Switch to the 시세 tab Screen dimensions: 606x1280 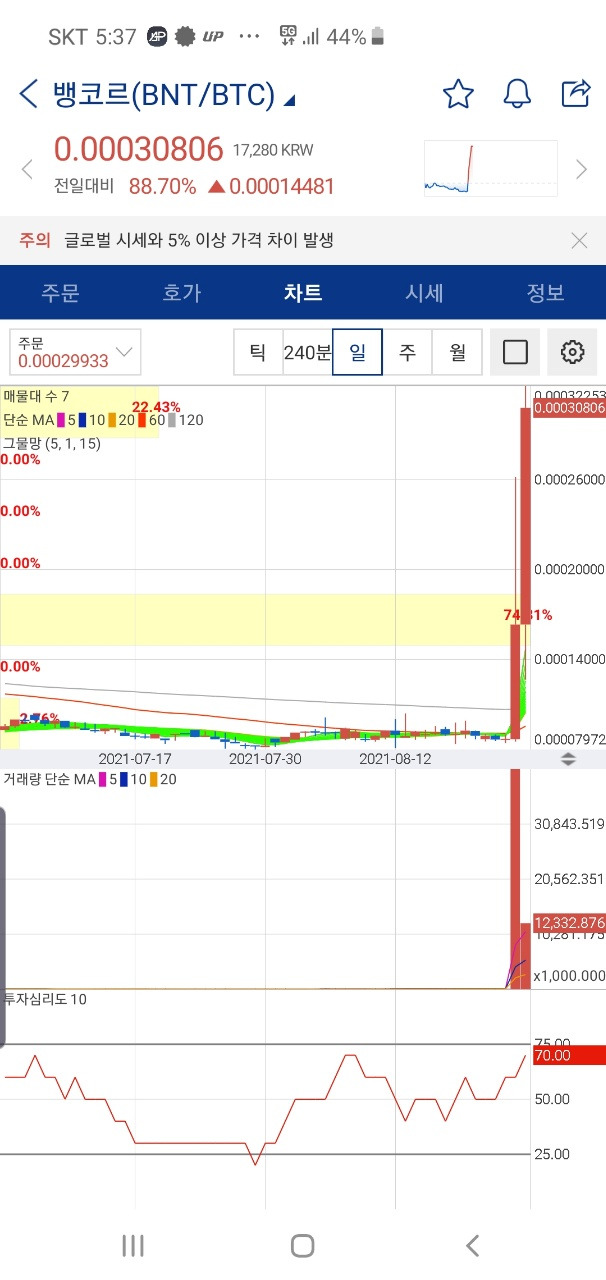pyautogui.click(x=424, y=293)
